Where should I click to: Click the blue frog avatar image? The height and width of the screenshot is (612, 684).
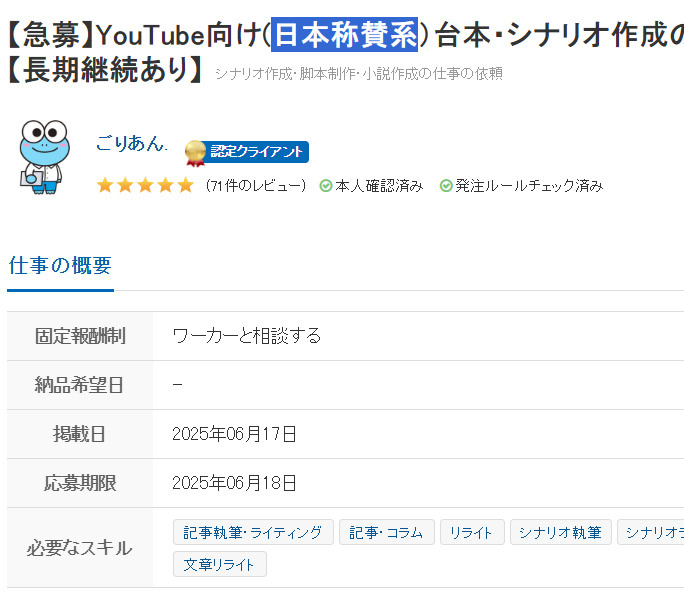44,157
